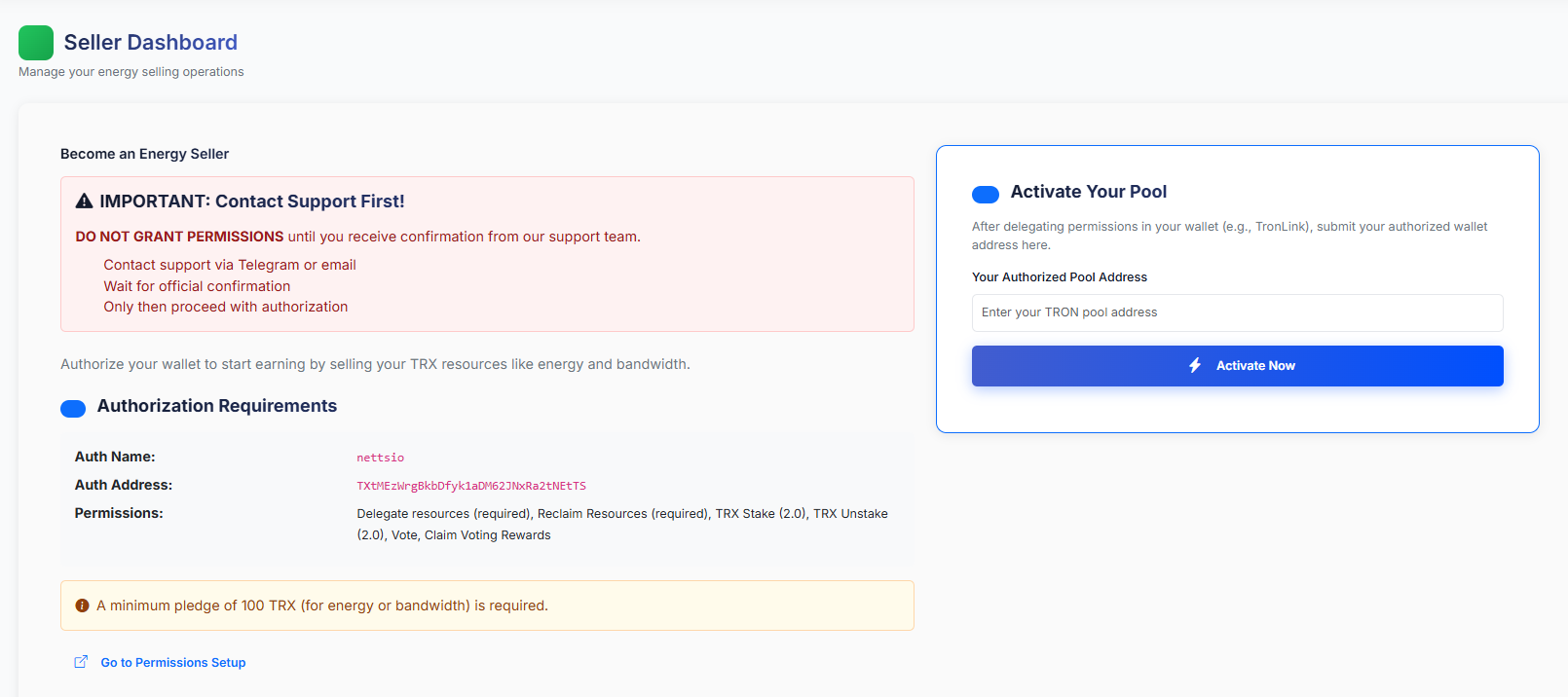This screenshot has height=697, width=1568.
Task: Click the lightning bolt icon on Activate Now
Action: coord(1195,366)
